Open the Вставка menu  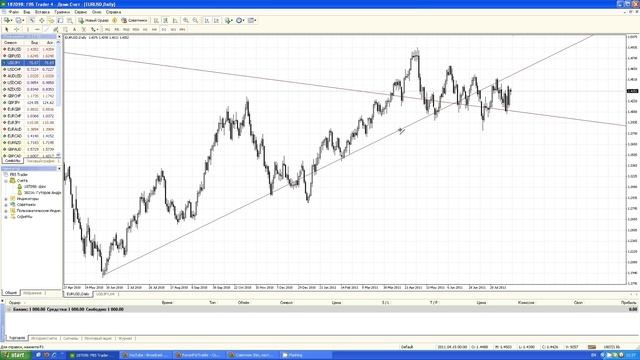coord(42,12)
